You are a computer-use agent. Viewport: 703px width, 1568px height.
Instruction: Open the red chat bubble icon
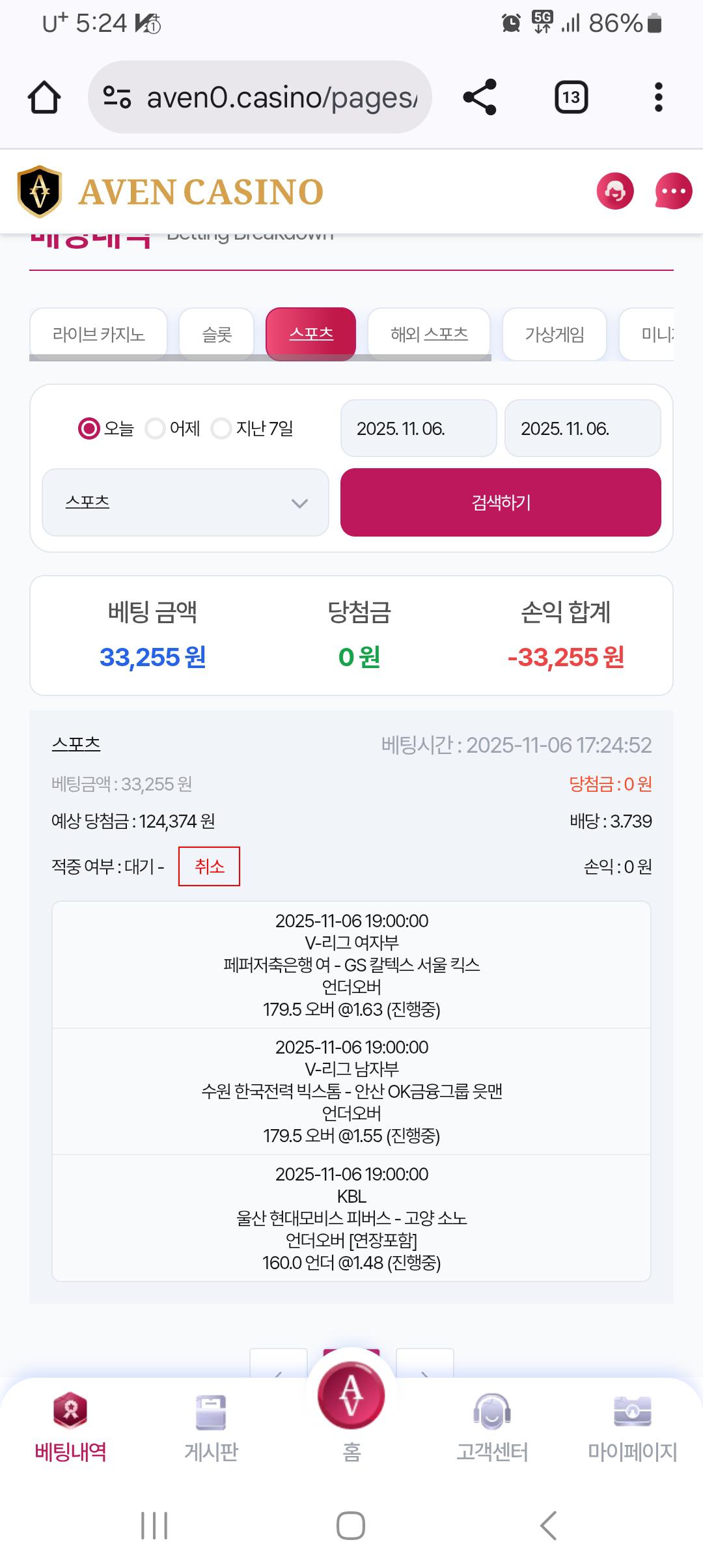(x=673, y=191)
